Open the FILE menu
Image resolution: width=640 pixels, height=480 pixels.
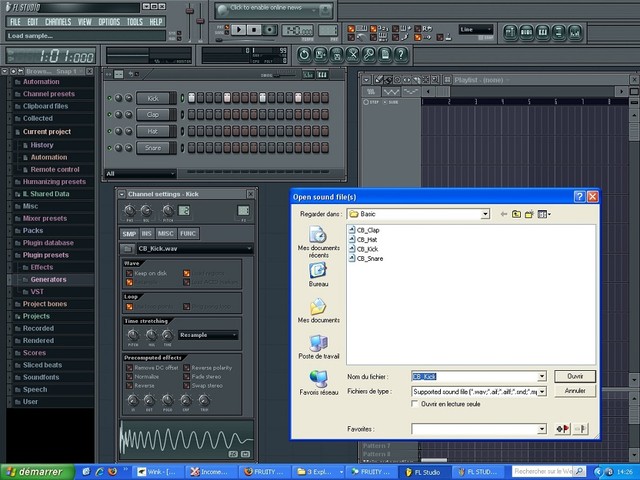(15, 22)
